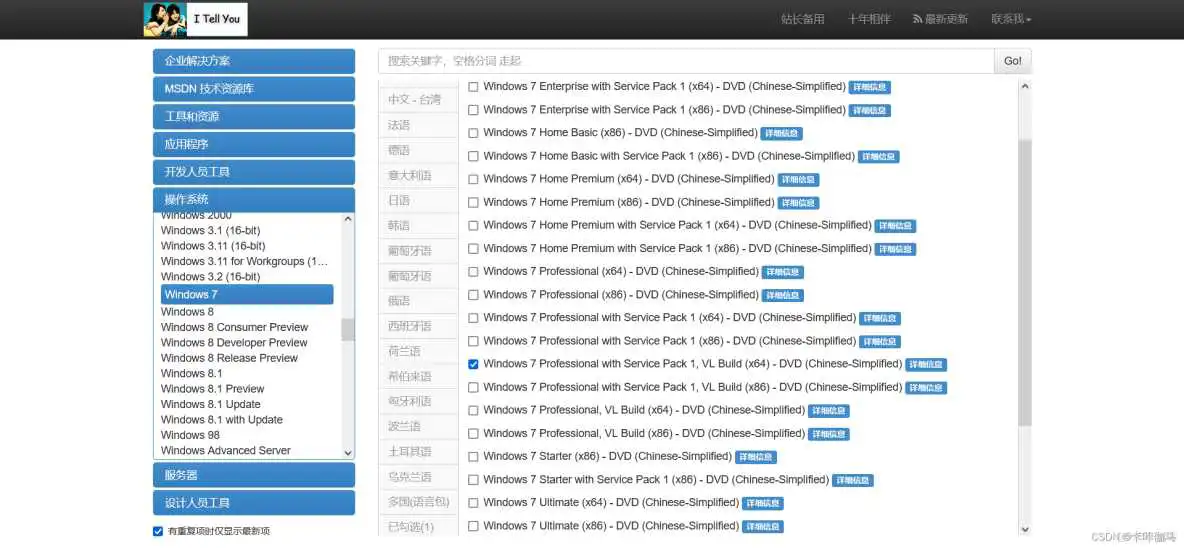
Task: Check Windows 7 Home Premium SP1 (x64) DVD
Action: [x=473, y=226]
